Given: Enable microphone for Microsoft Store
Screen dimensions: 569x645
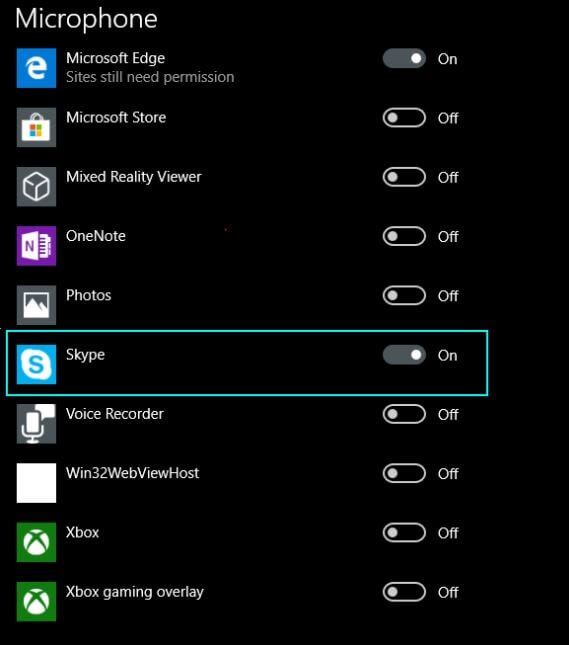Looking at the screenshot, I should pyautogui.click(x=404, y=118).
